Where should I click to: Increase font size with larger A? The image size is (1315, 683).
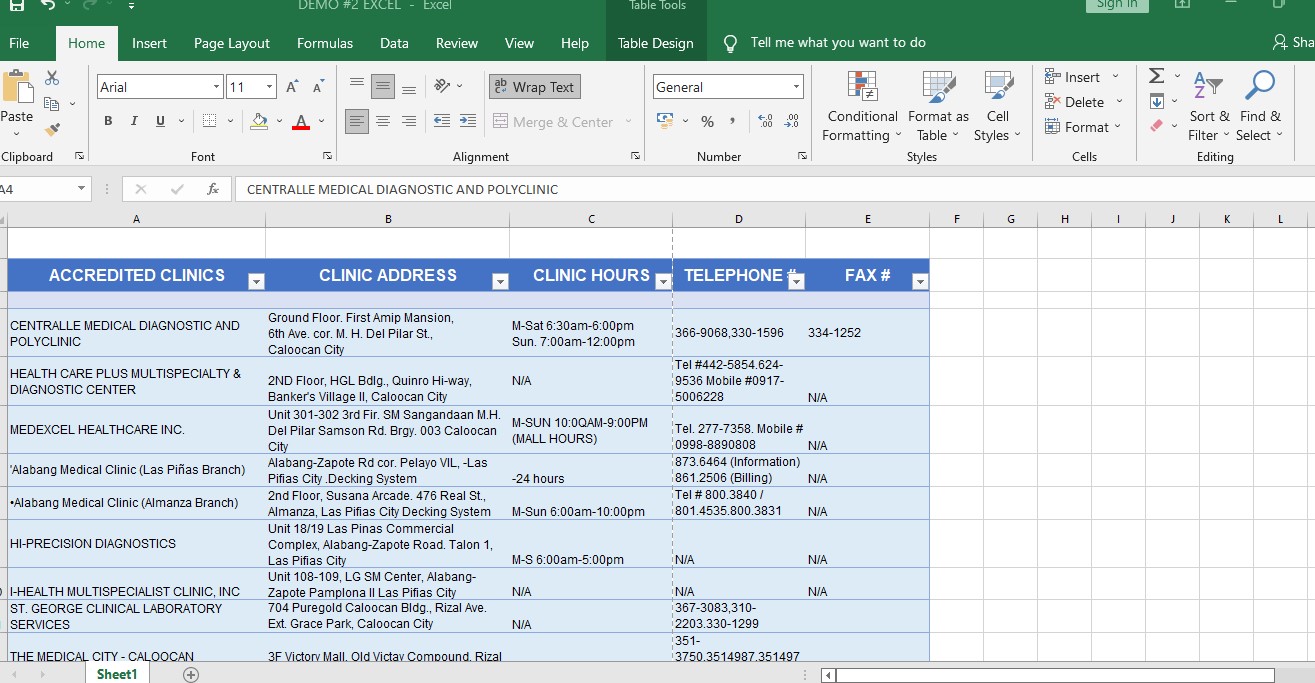pos(292,87)
